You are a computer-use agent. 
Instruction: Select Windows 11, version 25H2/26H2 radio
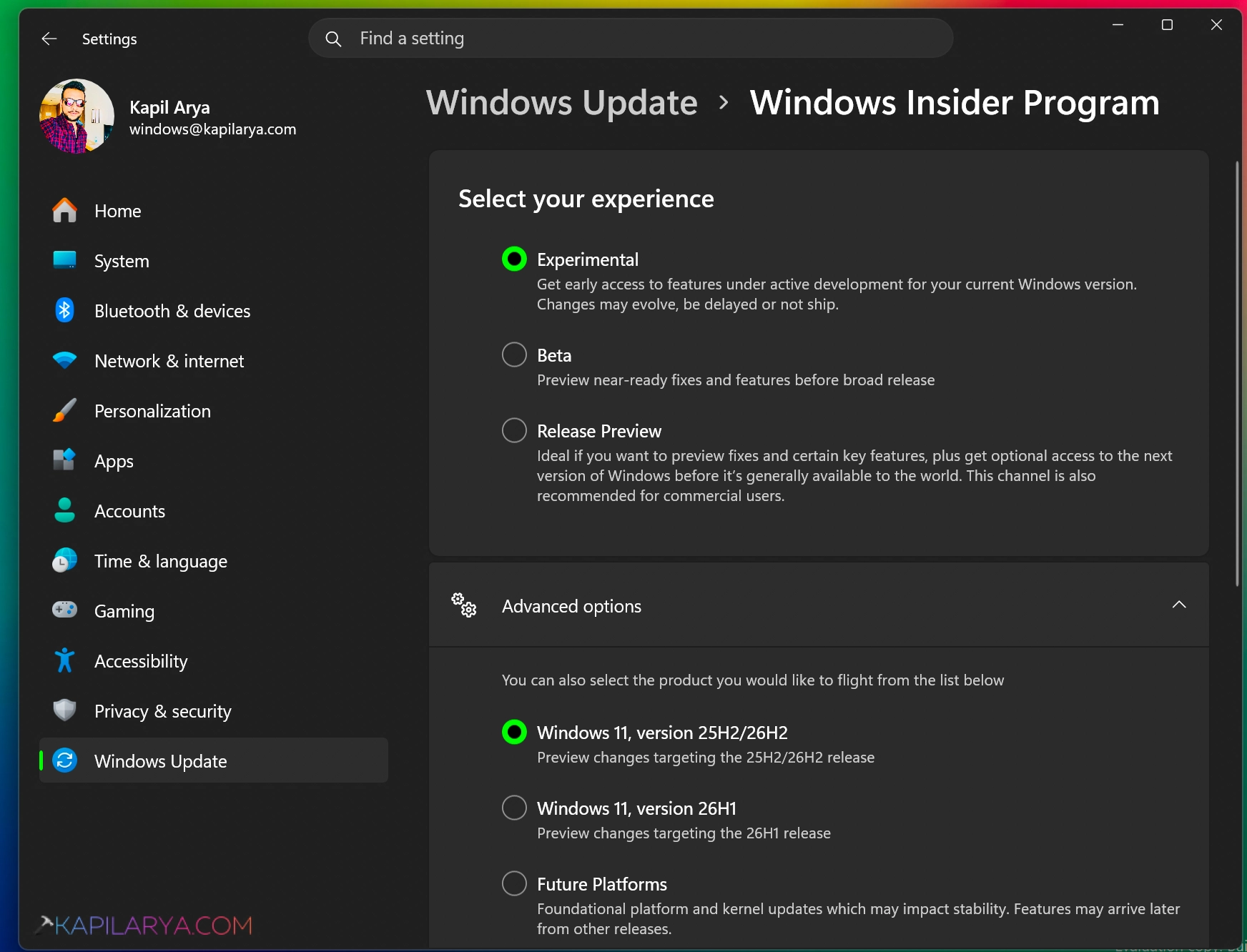pyautogui.click(x=514, y=732)
